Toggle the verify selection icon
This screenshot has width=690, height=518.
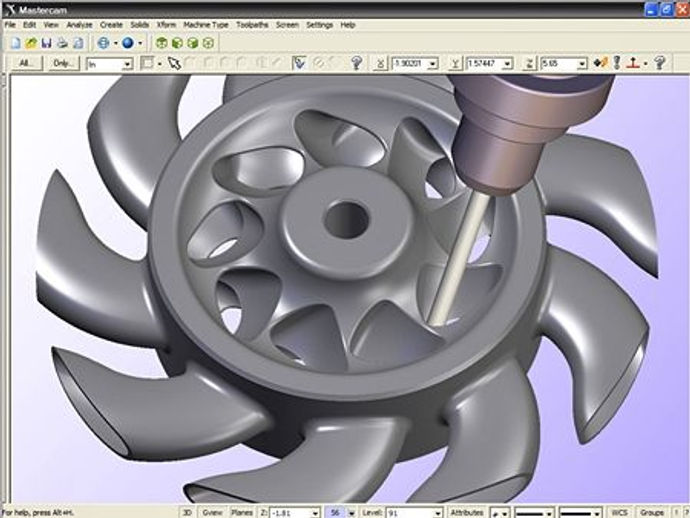coord(299,63)
